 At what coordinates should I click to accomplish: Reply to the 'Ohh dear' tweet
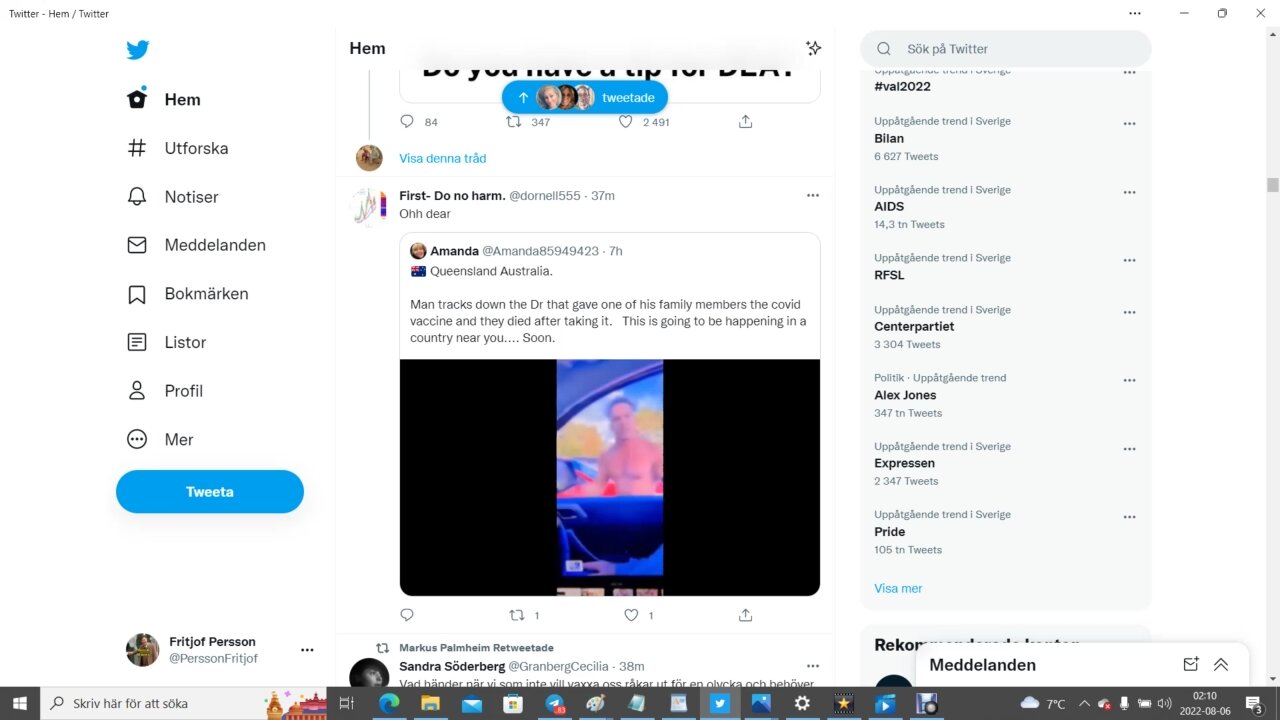pos(407,615)
